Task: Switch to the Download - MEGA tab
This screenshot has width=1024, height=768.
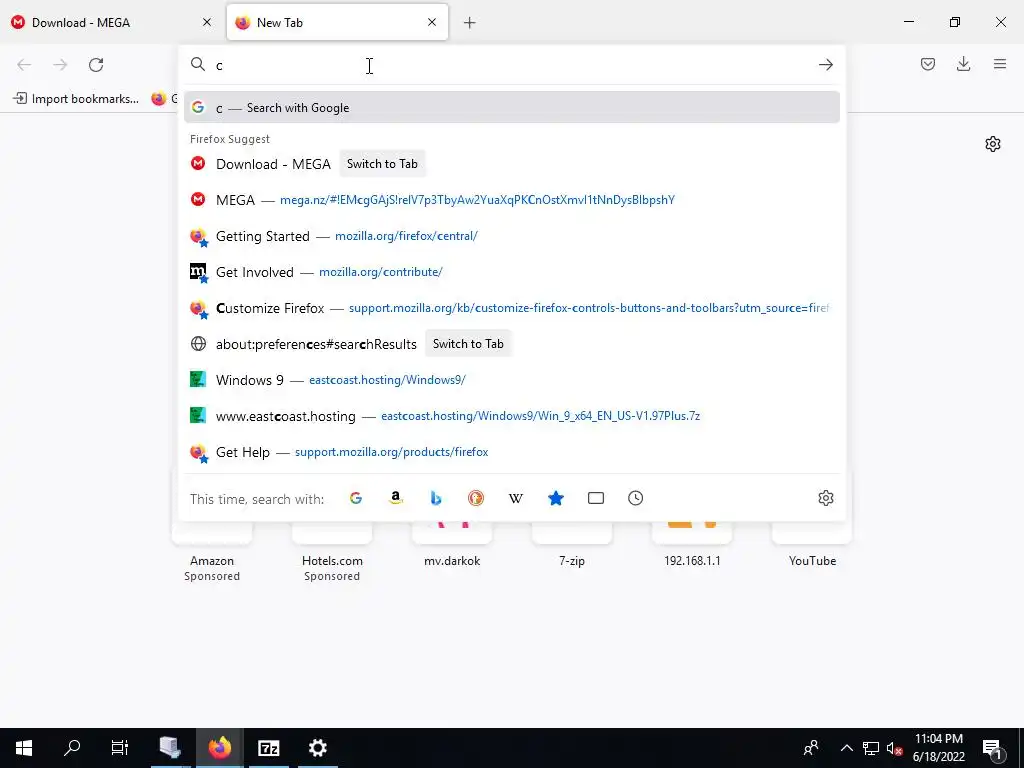Action: (x=112, y=22)
